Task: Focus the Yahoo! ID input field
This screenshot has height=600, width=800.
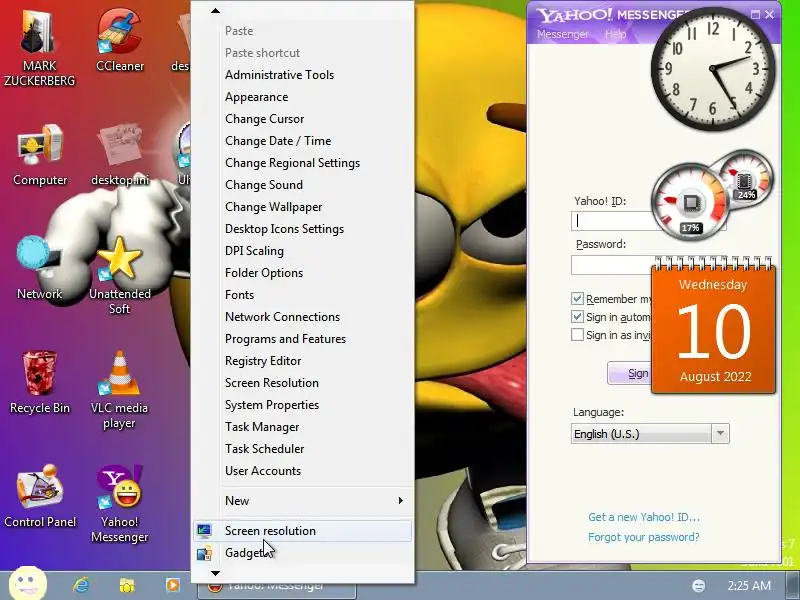Action: coord(612,220)
